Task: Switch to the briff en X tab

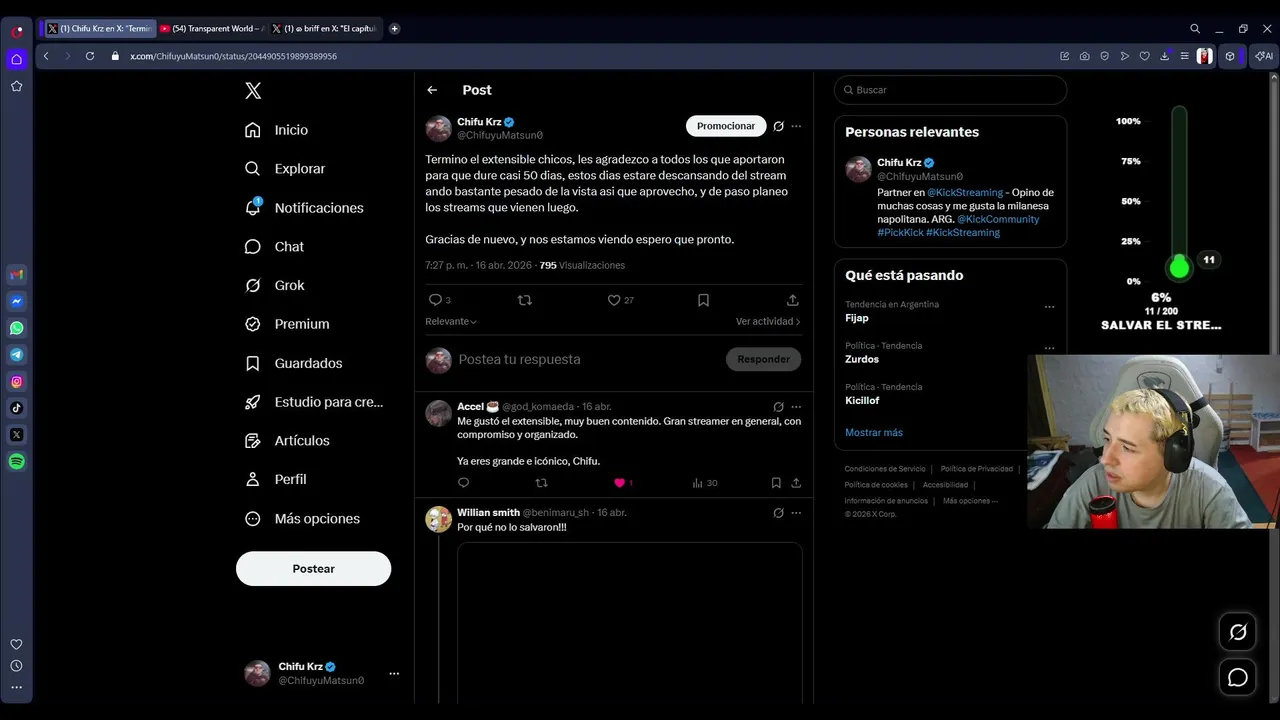Action: point(325,29)
